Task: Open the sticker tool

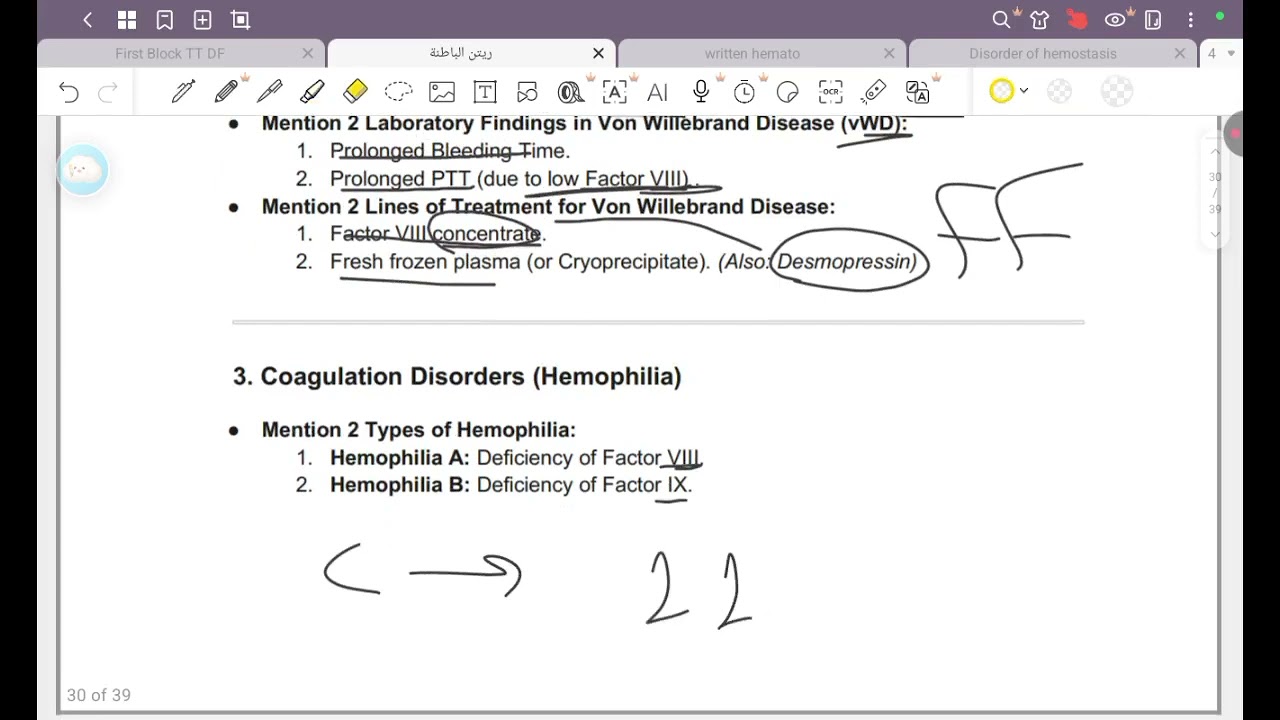Action: coord(787,92)
